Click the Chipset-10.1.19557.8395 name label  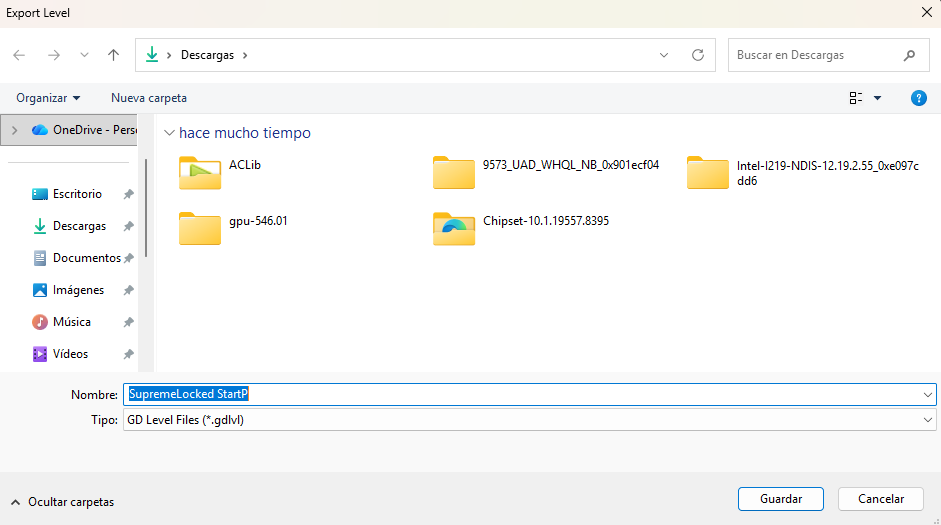coord(546,221)
